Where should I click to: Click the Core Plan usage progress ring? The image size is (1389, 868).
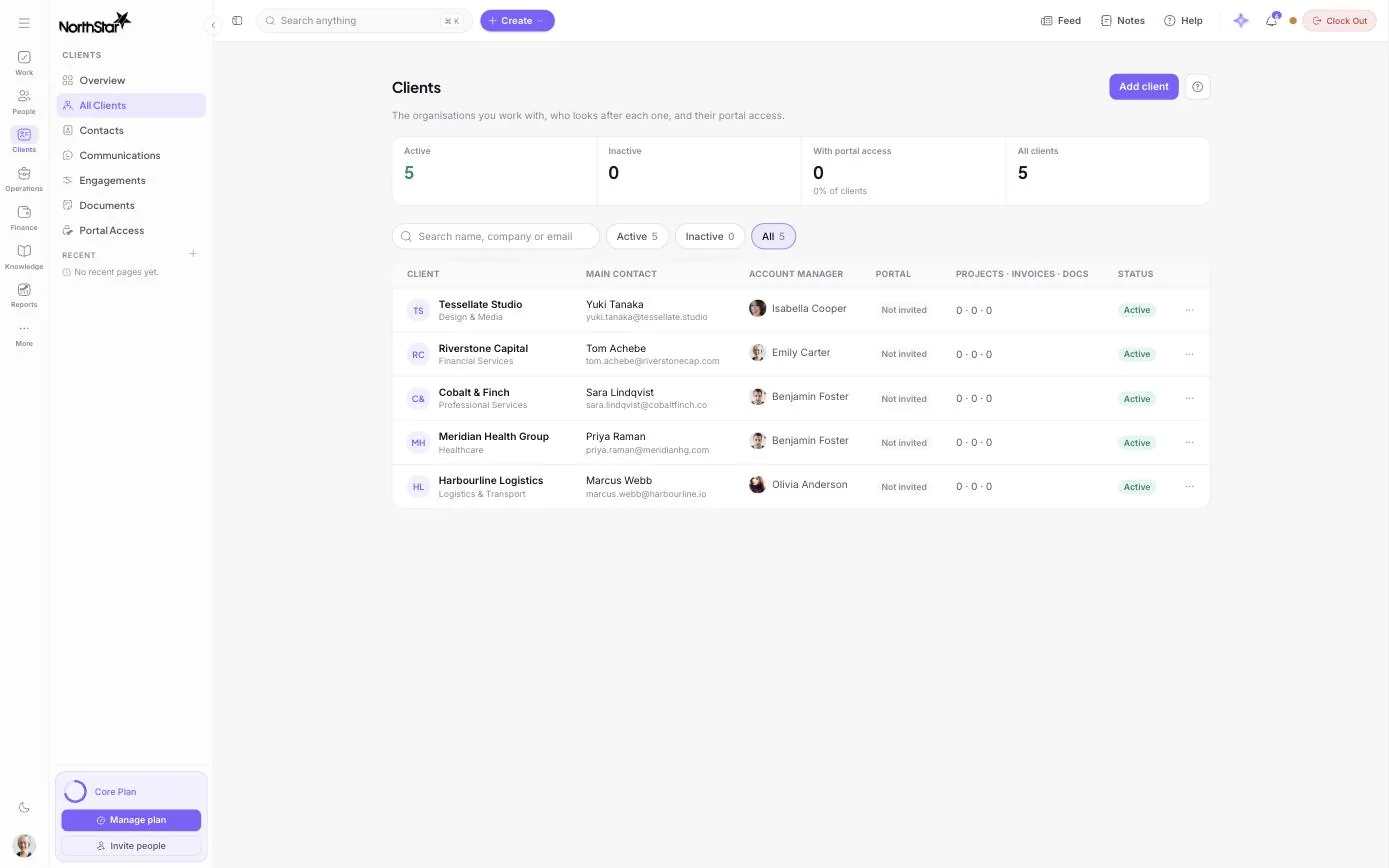[x=75, y=792]
